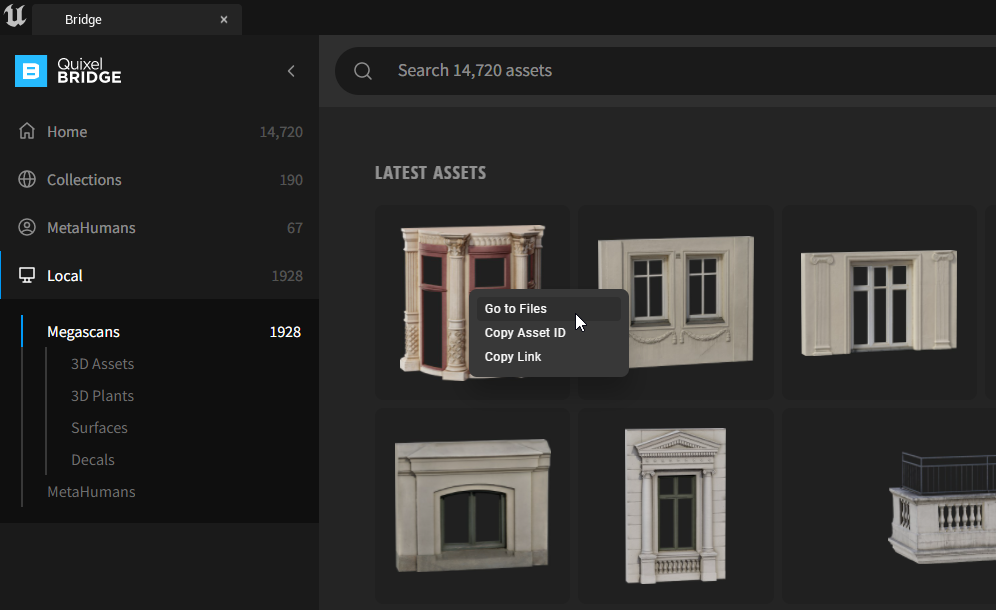The image size is (996, 610).
Task: Open the 3D Plants category
Action: [102, 396]
